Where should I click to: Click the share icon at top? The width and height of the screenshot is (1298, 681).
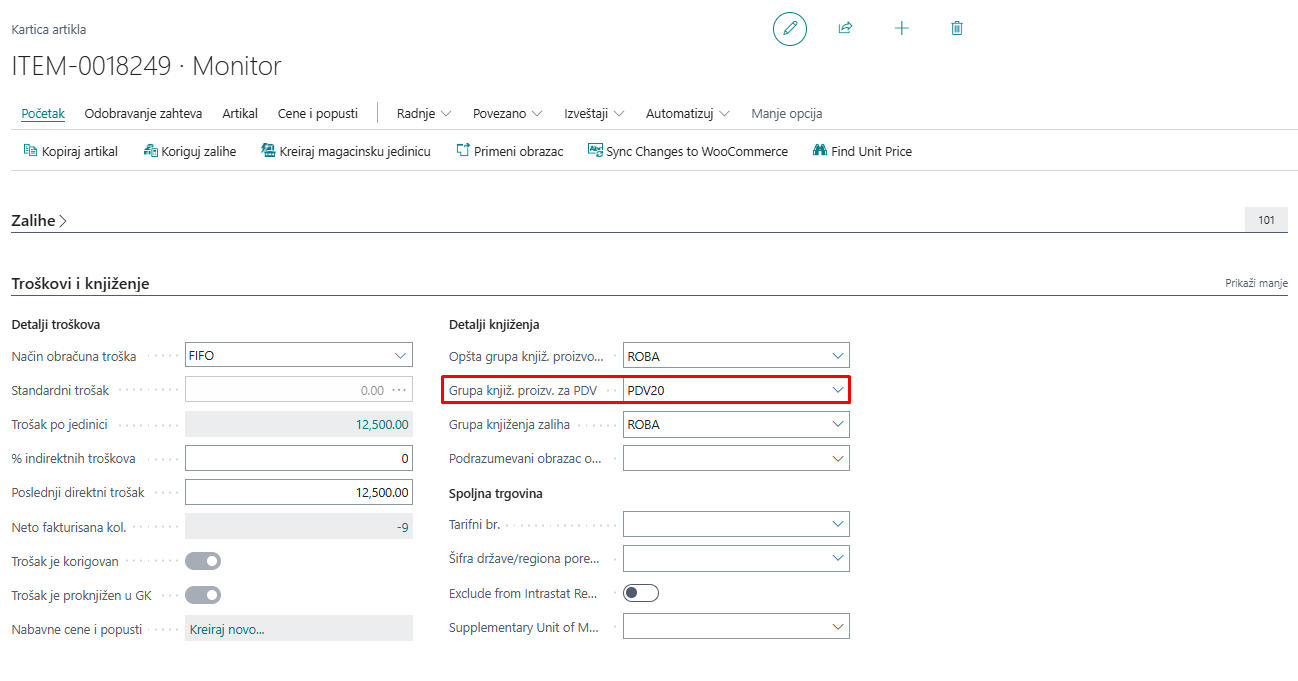tap(845, 28)
